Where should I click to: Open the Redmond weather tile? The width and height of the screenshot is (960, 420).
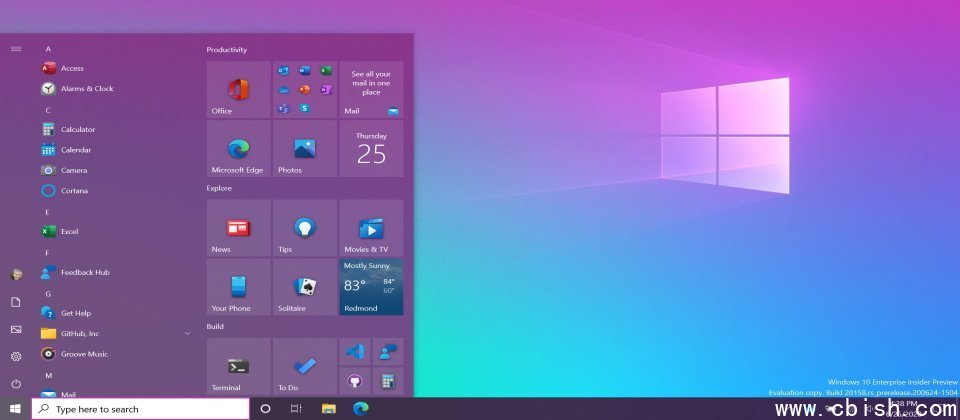371,287
